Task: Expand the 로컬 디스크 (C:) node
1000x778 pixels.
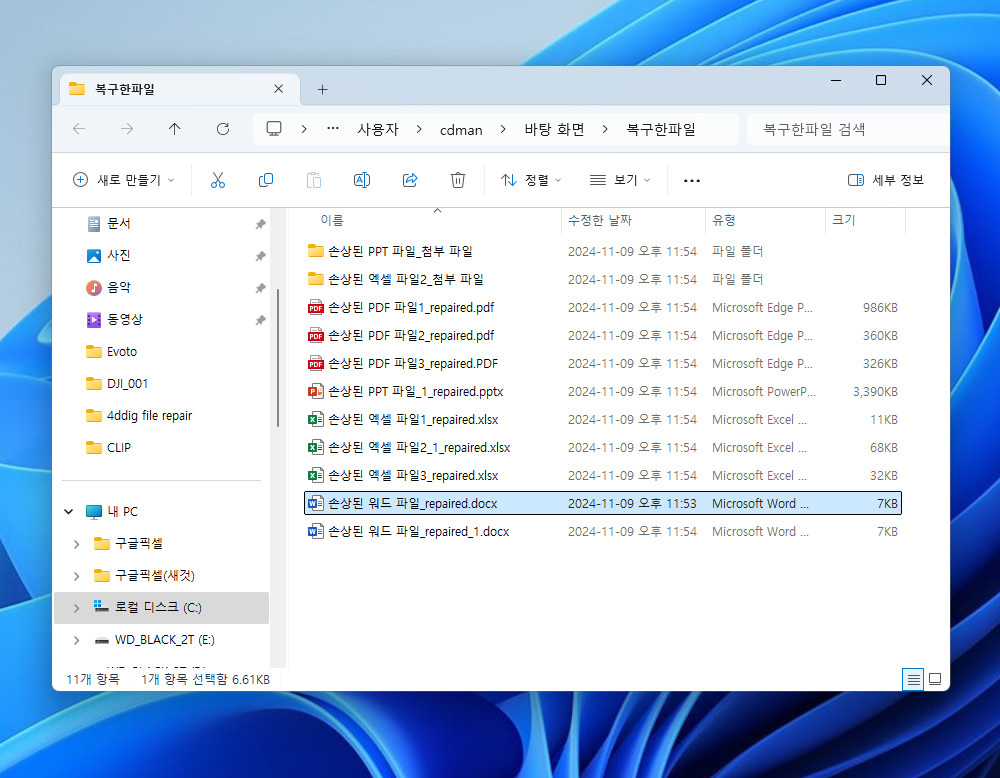Action: (77, 608)
